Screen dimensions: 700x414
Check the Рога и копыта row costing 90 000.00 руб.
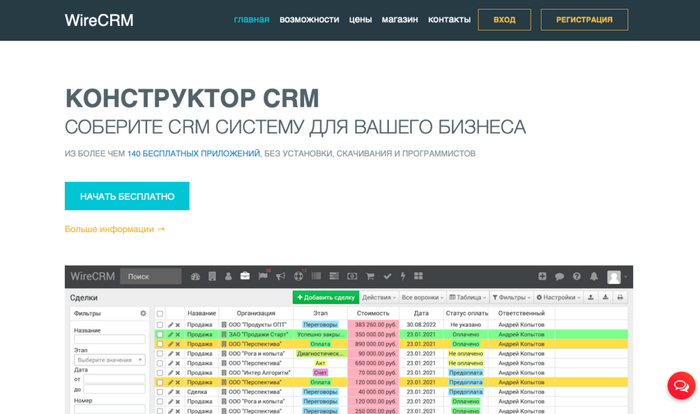pyautogui.click(x=160, y=354)
